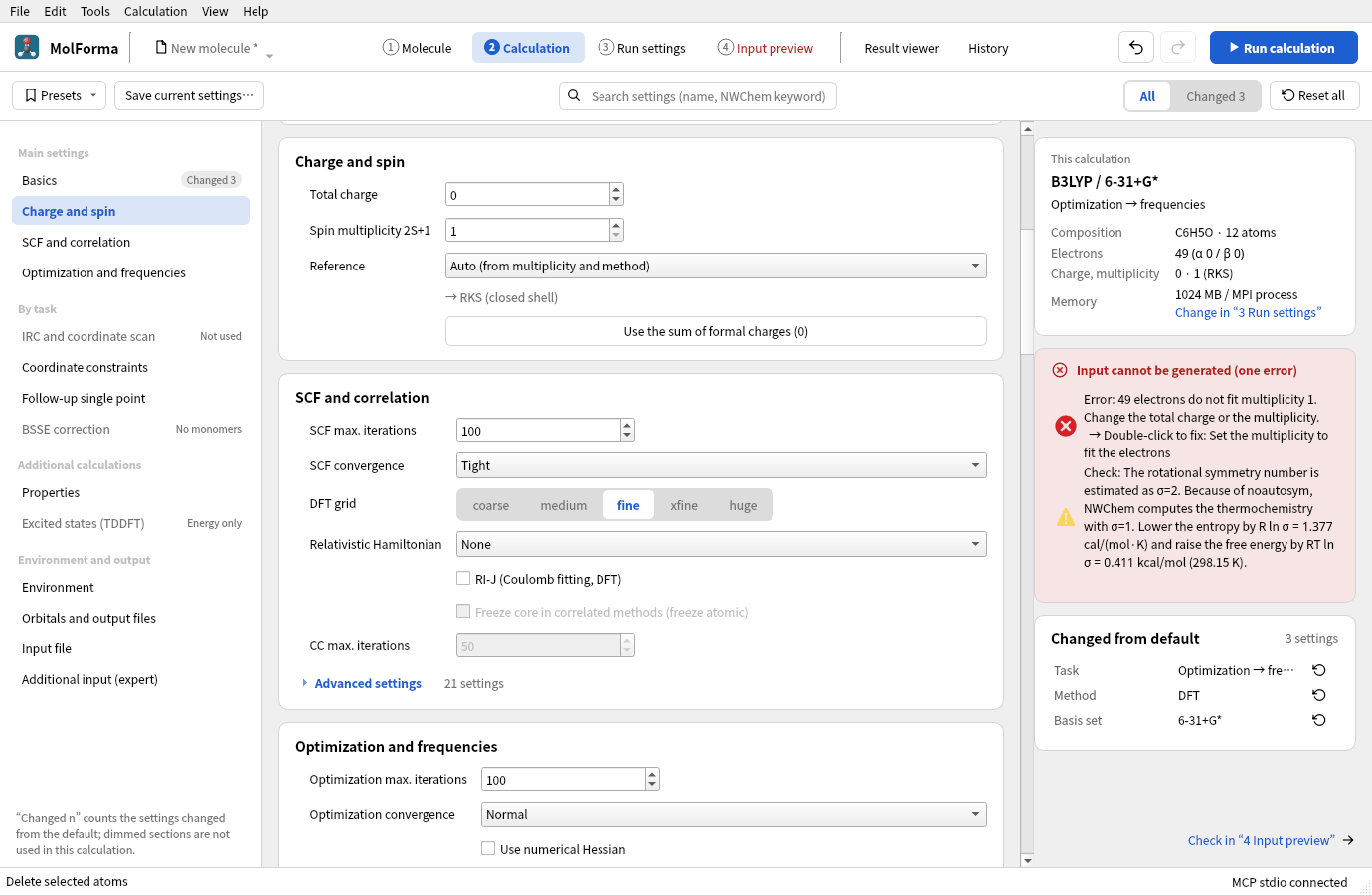Screen dimensions: 1372x895
Task: Click the redo arrow icon
Action: 1178,47
